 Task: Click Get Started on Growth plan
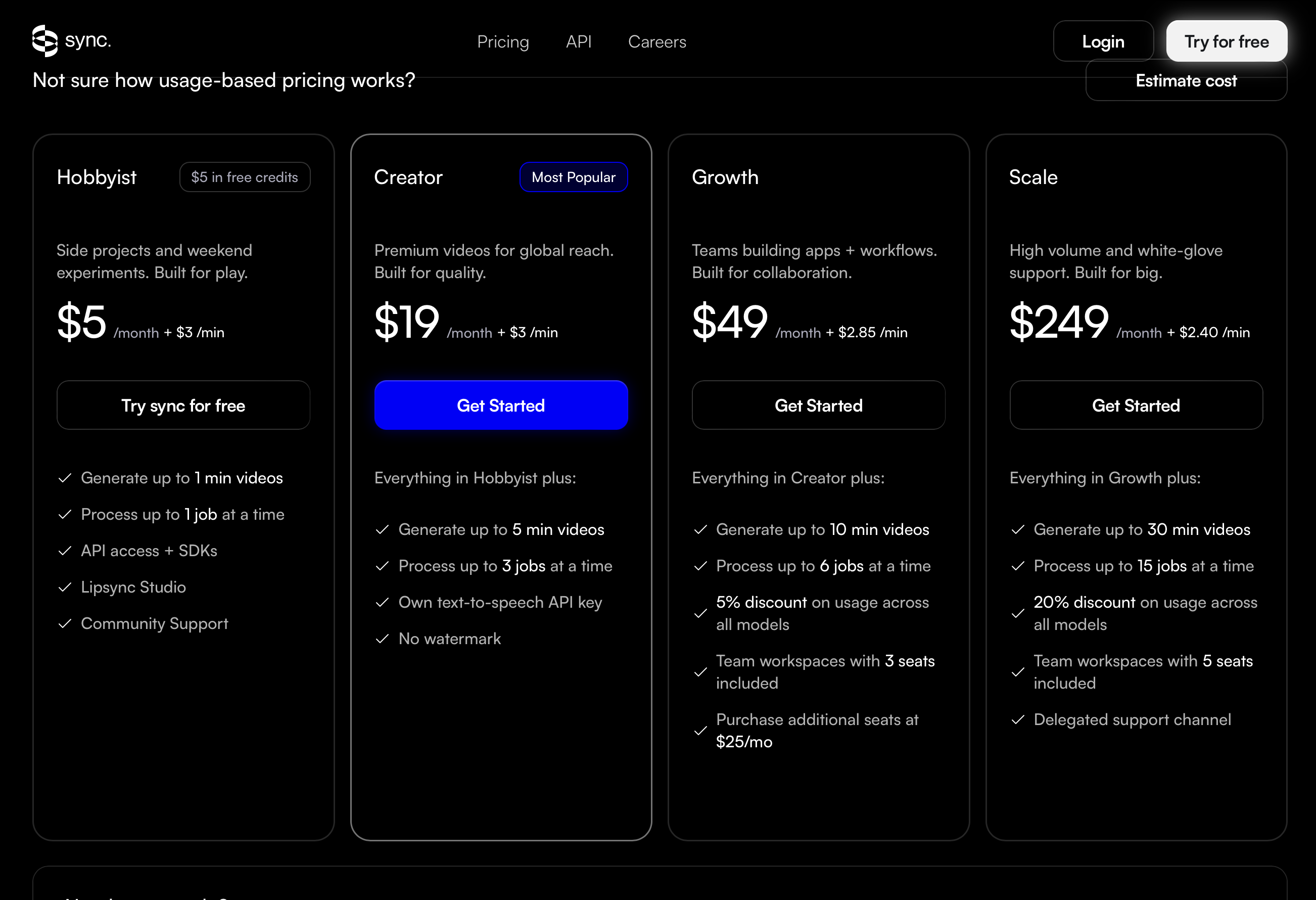[818, 405]
